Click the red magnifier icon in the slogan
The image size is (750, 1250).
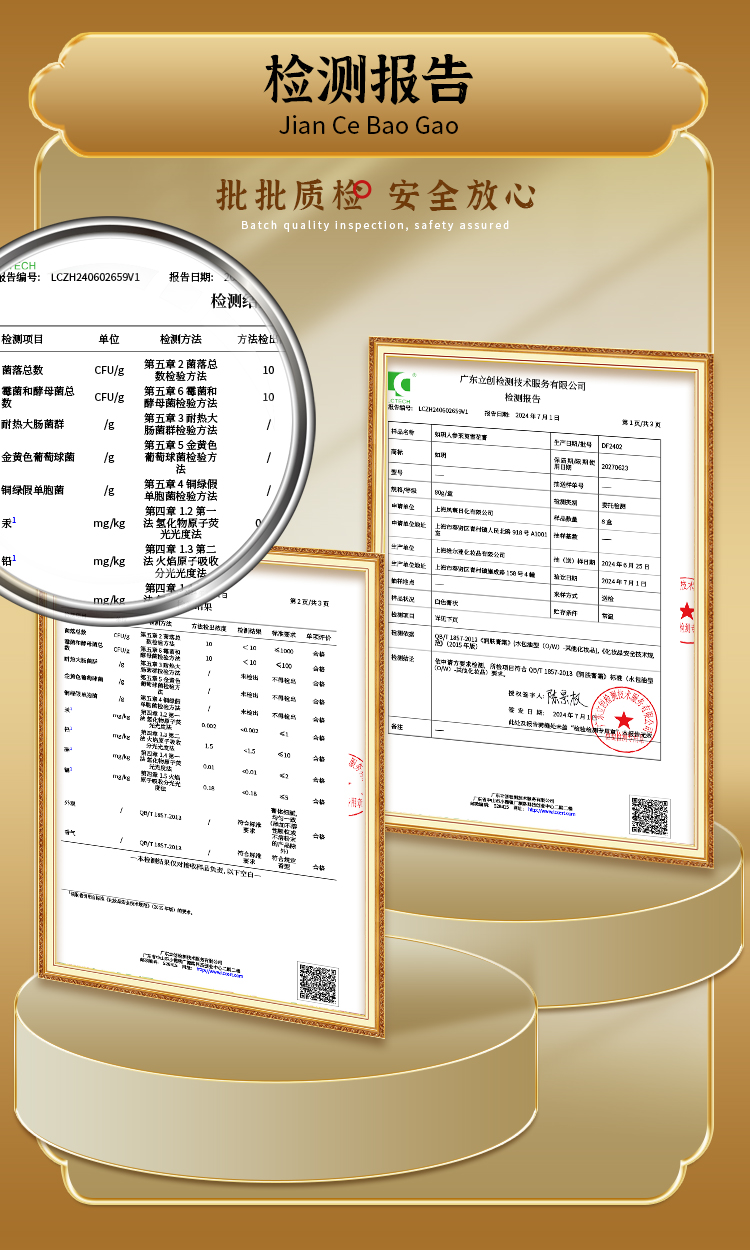[361, 189]
